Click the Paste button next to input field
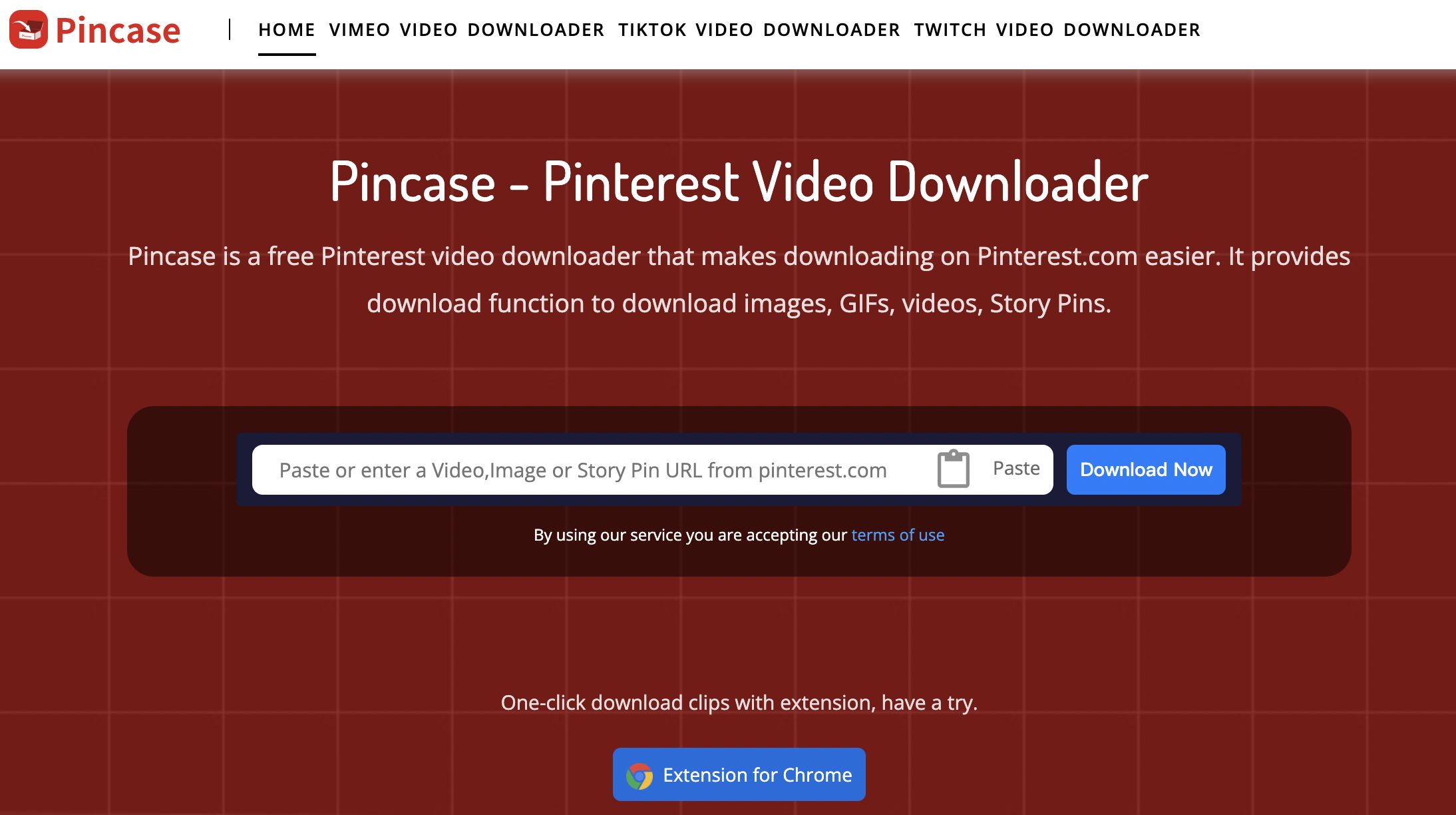 989,469
